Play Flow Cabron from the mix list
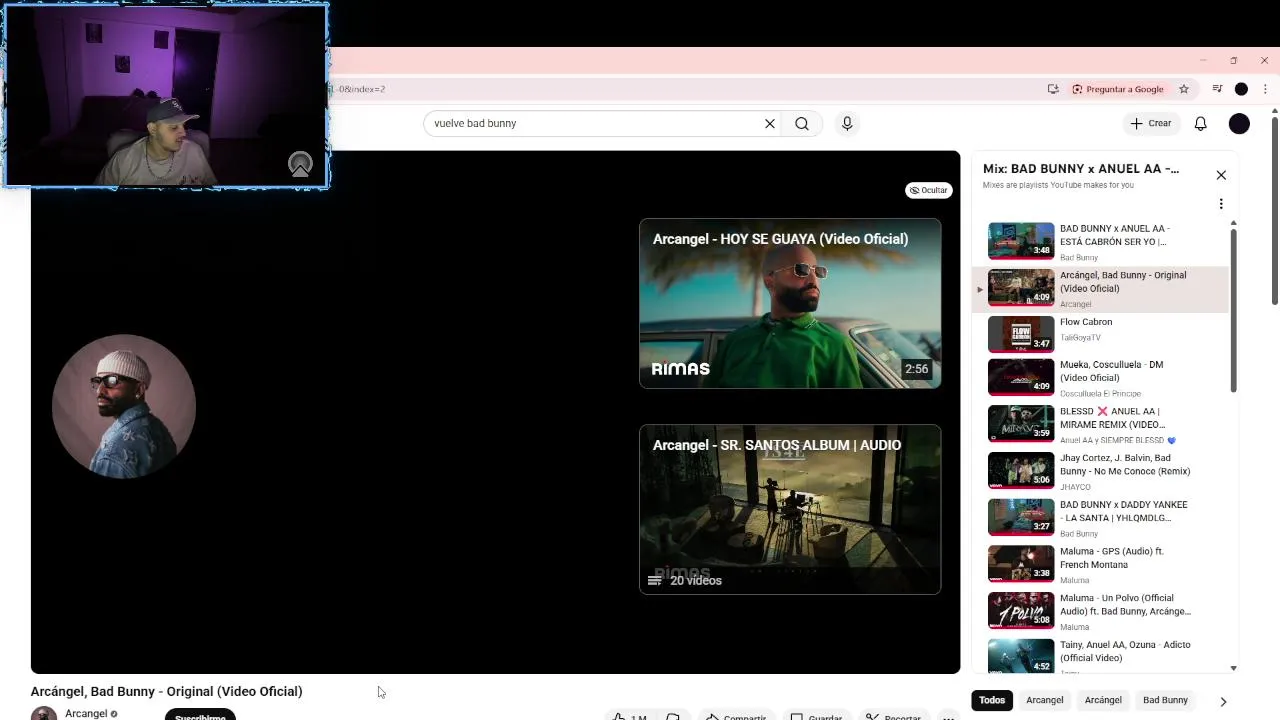Screen dimensions: 1280x720 coord(1100,335)
